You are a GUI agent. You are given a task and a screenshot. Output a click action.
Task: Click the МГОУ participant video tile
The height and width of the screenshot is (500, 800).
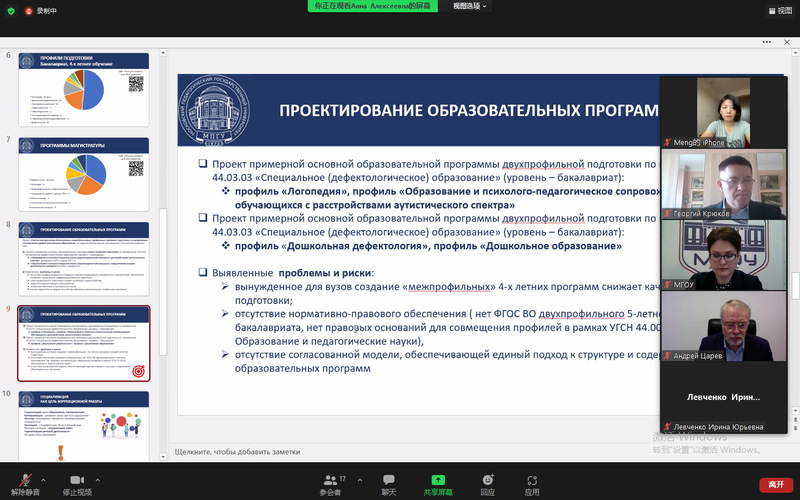723,255
